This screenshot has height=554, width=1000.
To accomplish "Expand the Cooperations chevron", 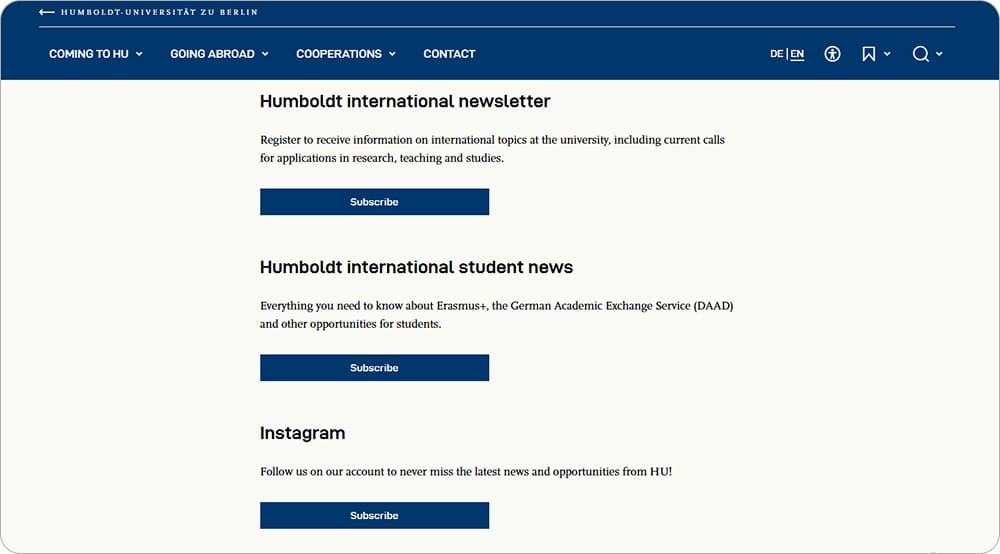I will [x=392, y=54].
